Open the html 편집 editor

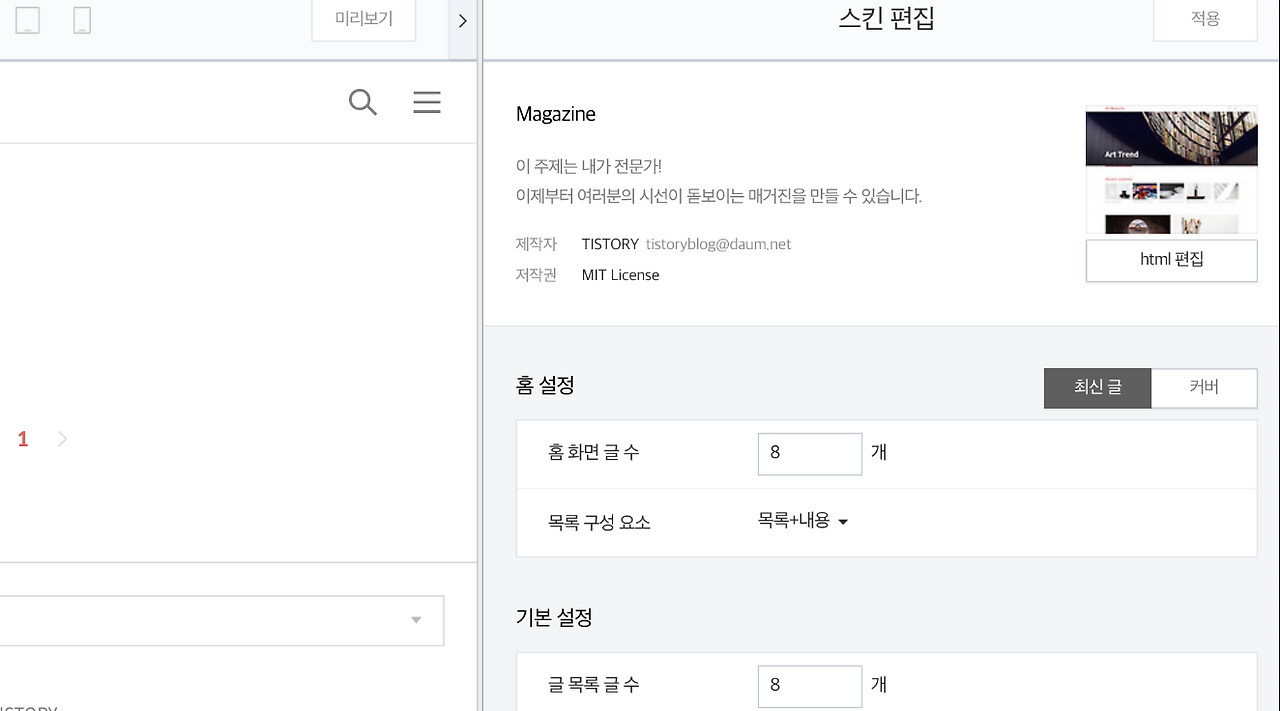pos(1171,260)
